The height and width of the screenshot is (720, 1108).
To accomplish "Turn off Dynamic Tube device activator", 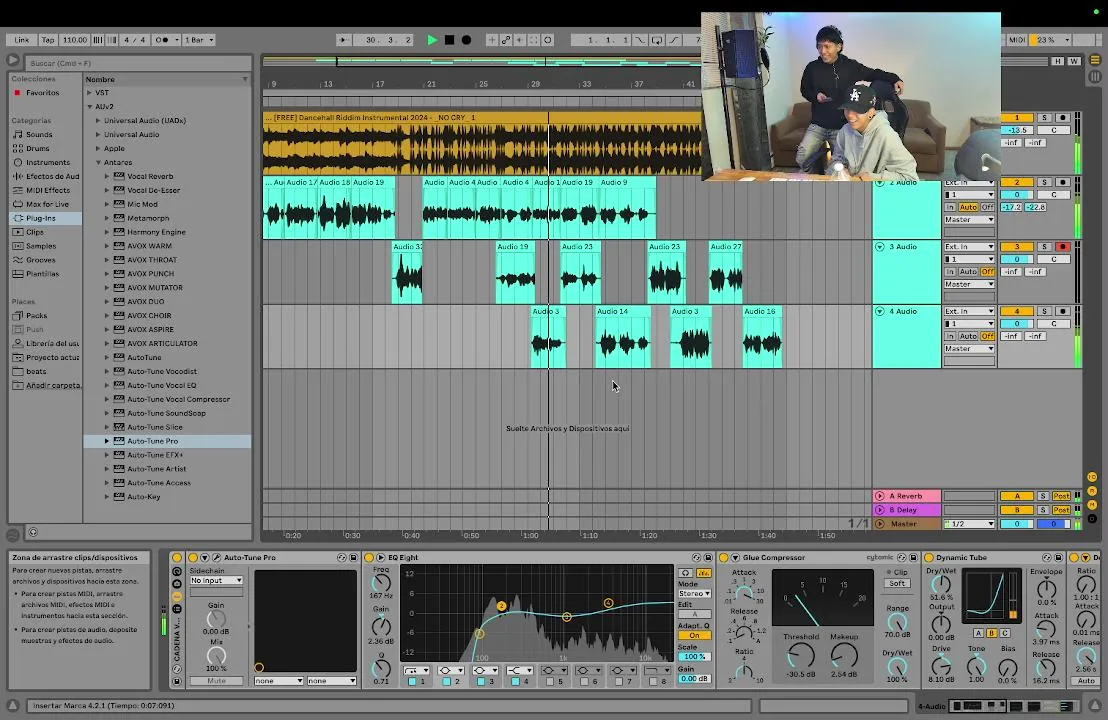I will click(929, 557).
